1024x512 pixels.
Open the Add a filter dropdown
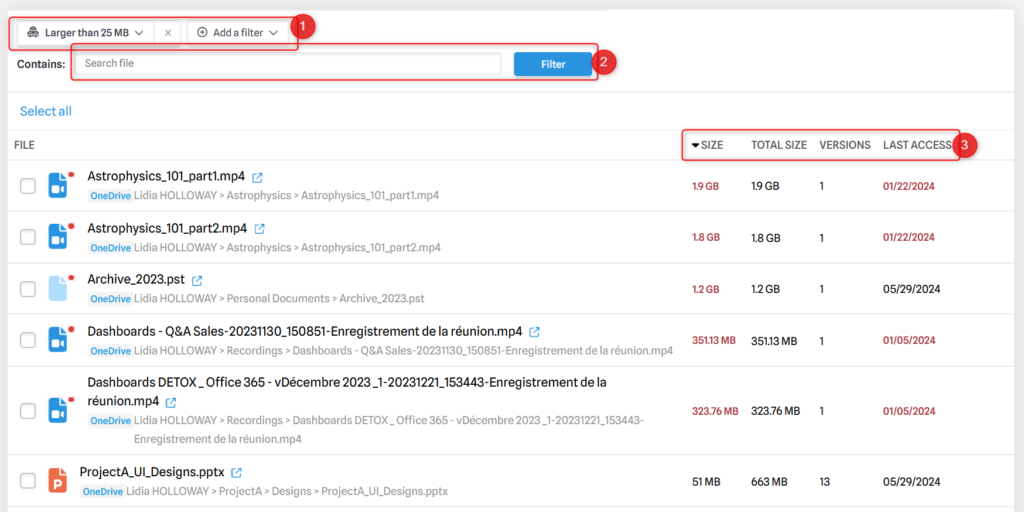[x=237, y=33]
